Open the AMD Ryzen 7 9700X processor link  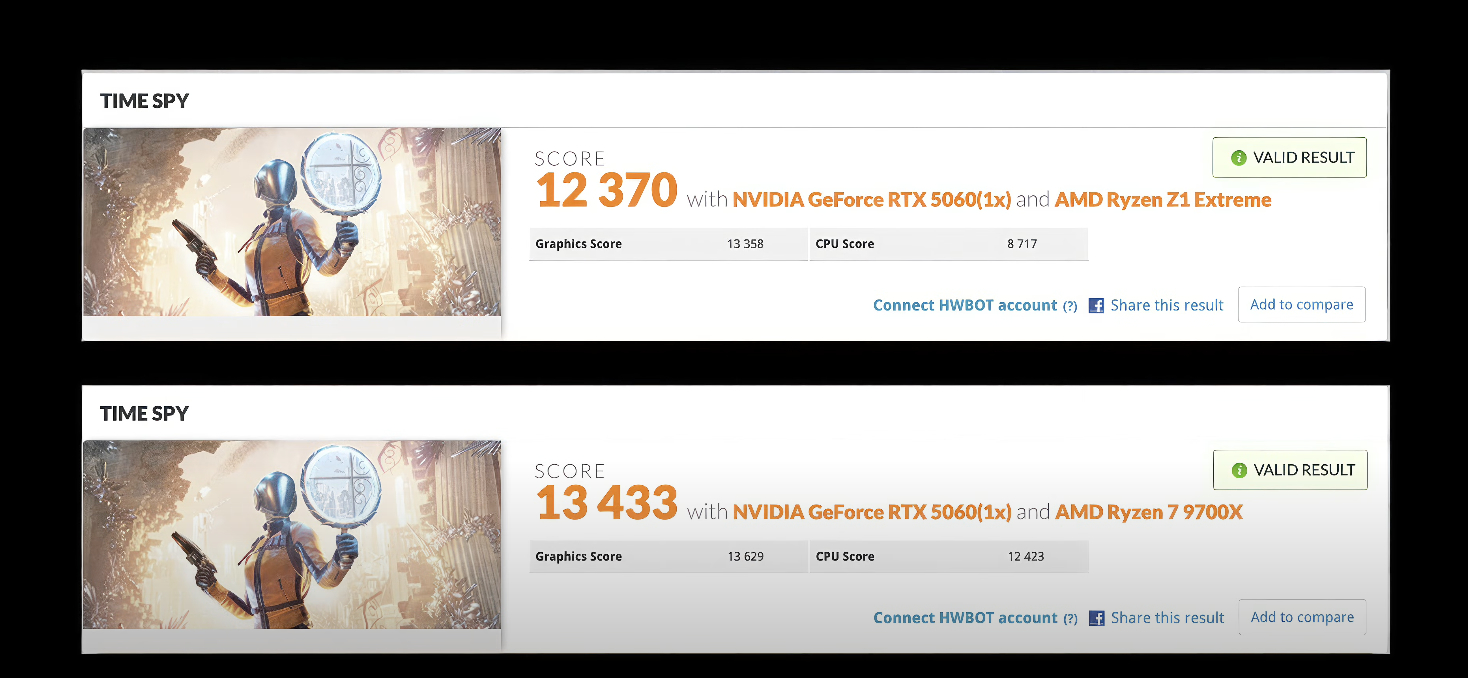(1148, 512)
